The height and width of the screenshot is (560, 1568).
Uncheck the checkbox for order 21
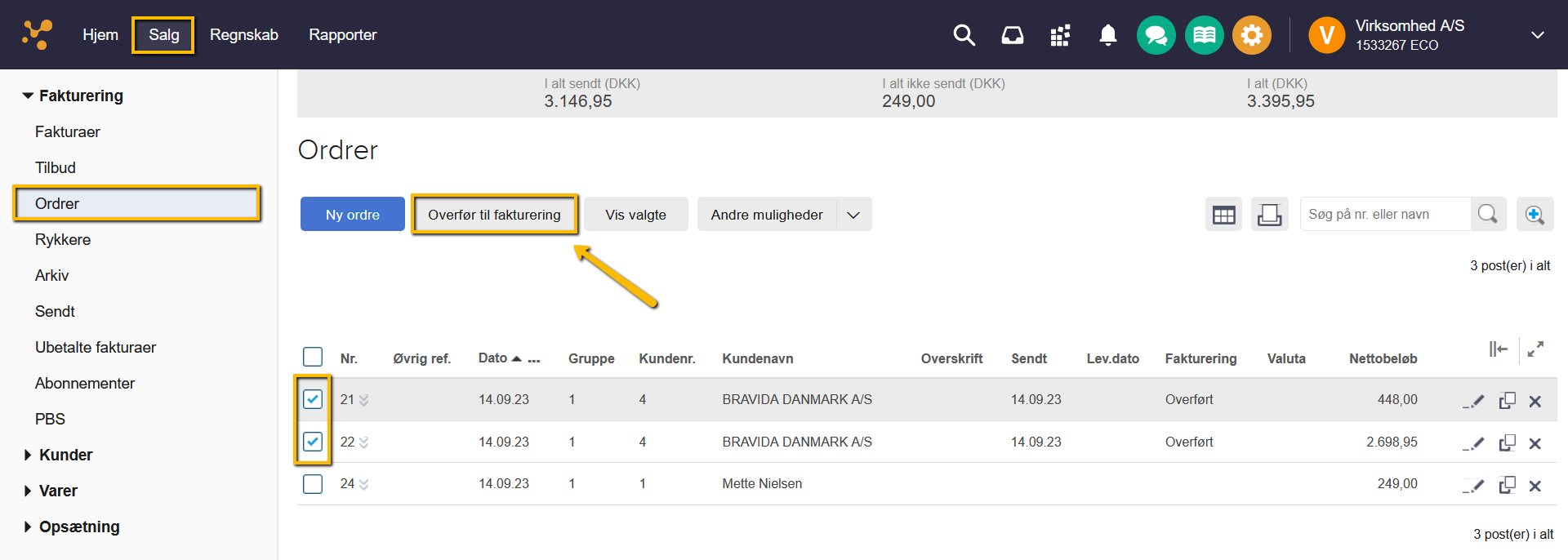(x=313, y=399)
